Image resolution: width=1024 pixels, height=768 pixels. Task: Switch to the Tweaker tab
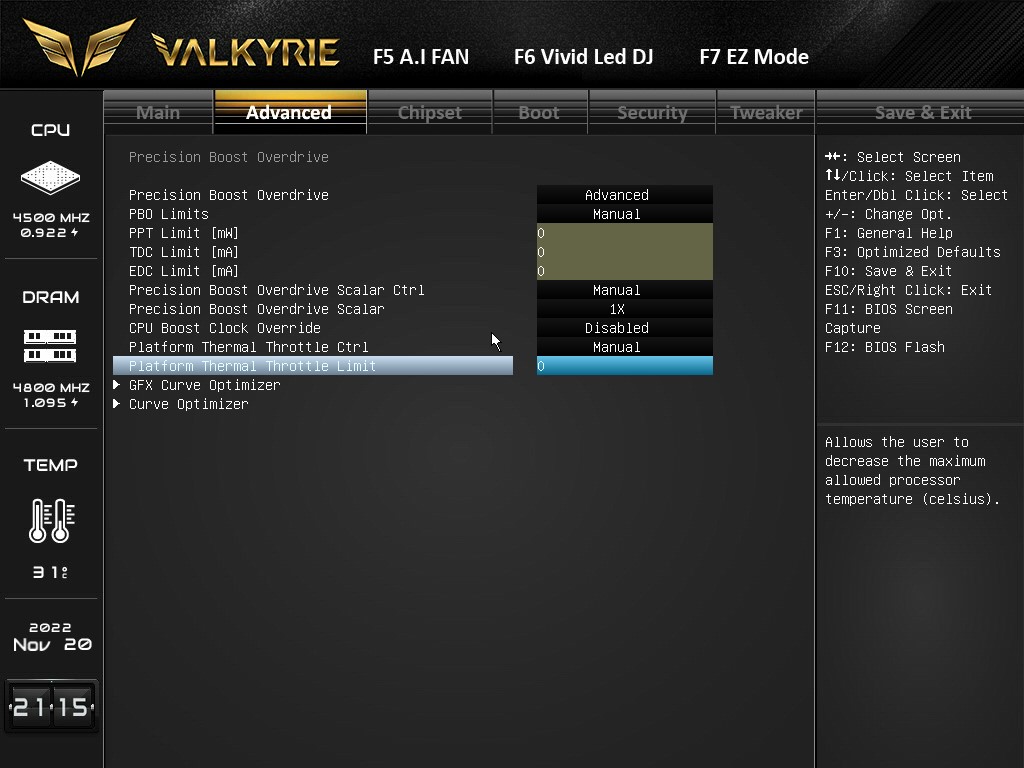point(765,112)
